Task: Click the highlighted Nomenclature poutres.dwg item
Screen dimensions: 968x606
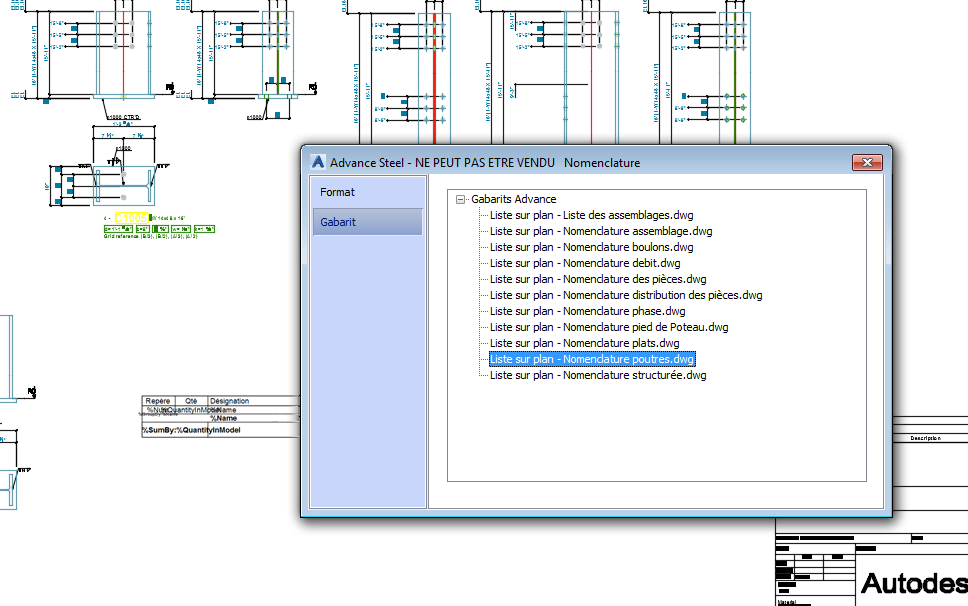Action: pyautogui.click(x=592, y=359)
